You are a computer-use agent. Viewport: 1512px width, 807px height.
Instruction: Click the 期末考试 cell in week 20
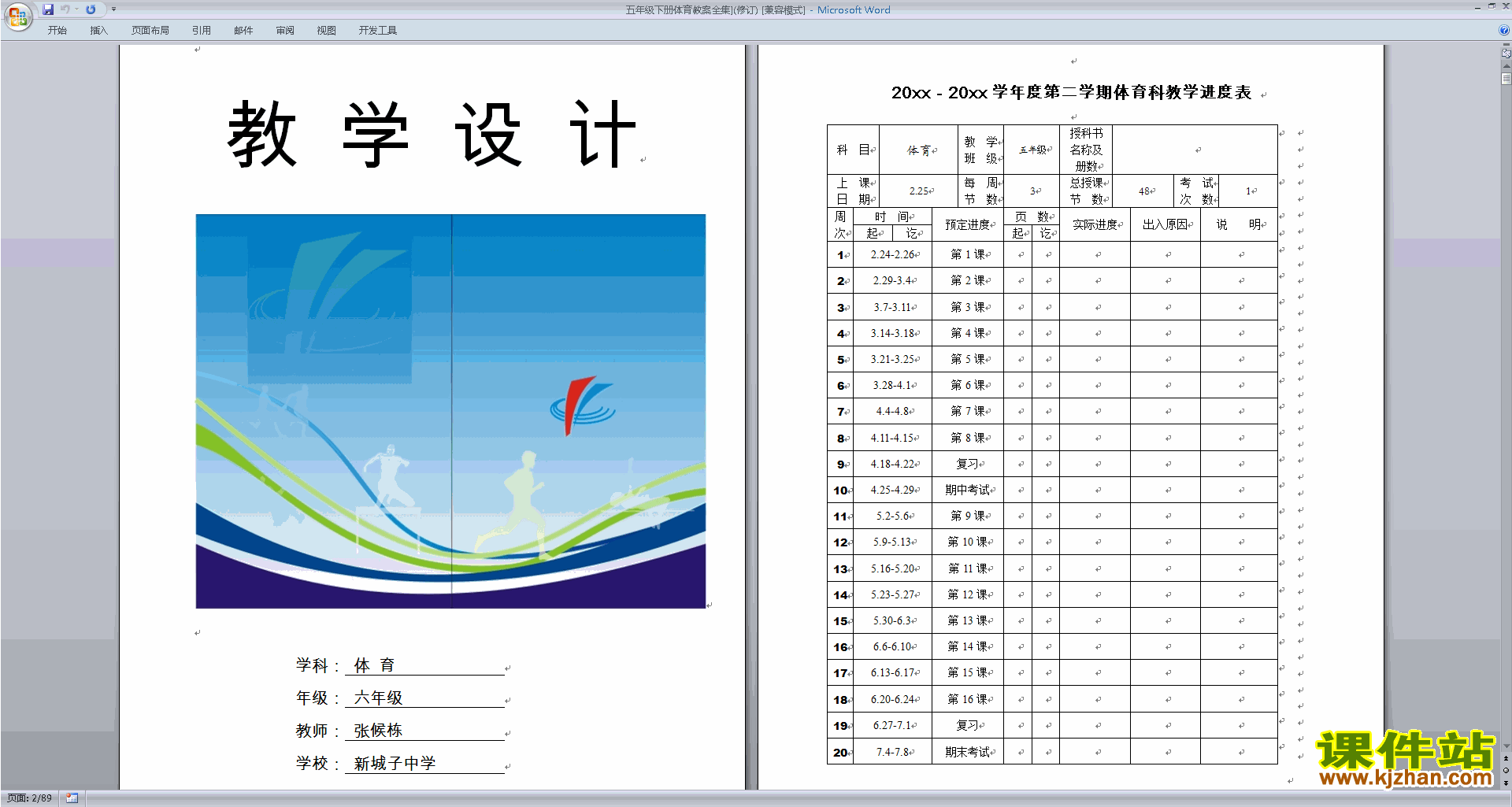pos(968,752)
